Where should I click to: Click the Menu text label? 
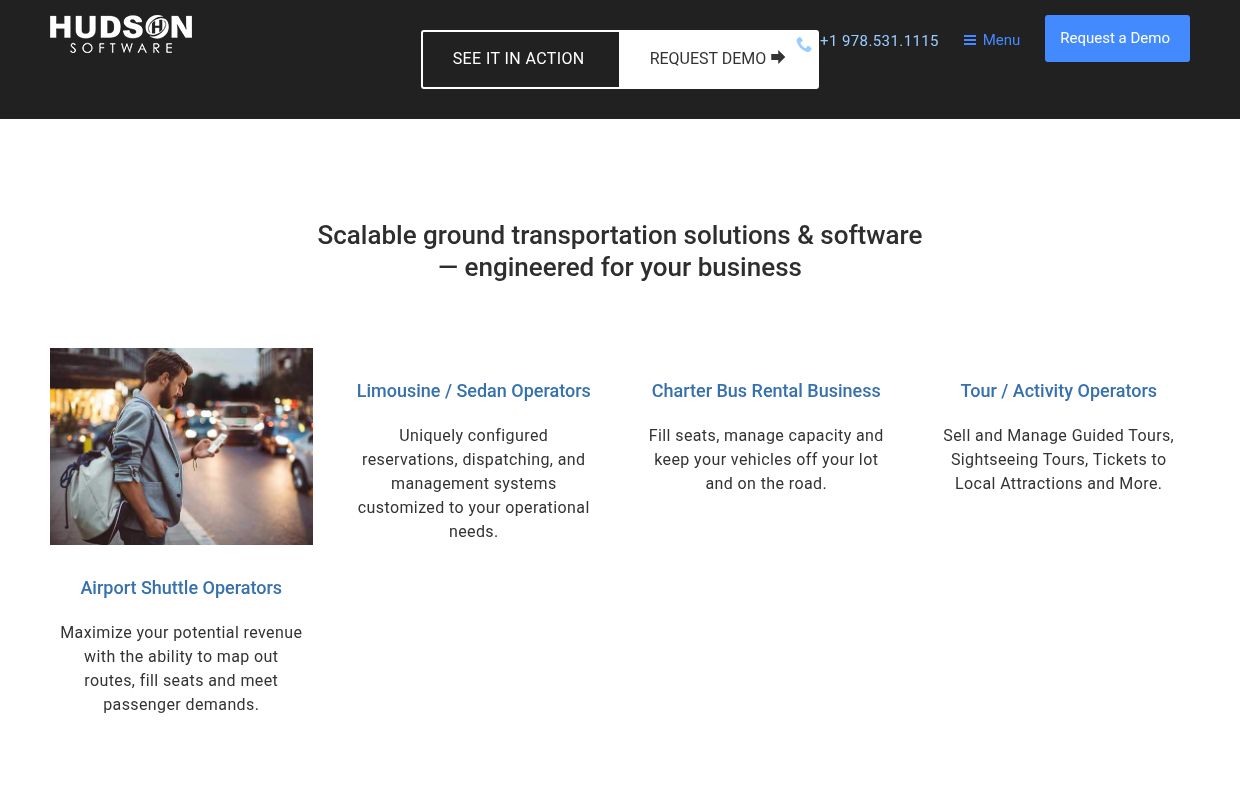pos(1001,40)
